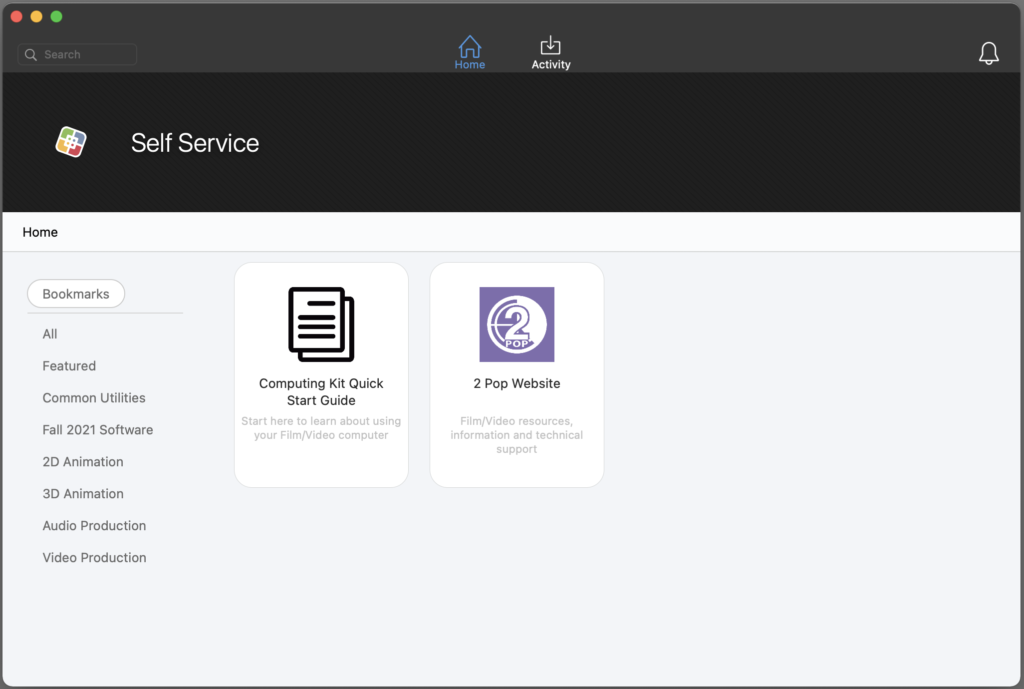Open the Home tab house icon
Viewport: 1024px width, 689px height.
point(470,46)
